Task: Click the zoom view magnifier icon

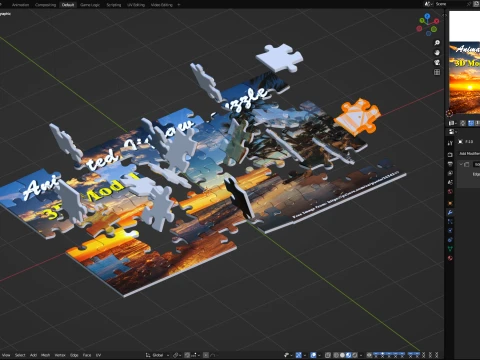Action: (437, 43)
